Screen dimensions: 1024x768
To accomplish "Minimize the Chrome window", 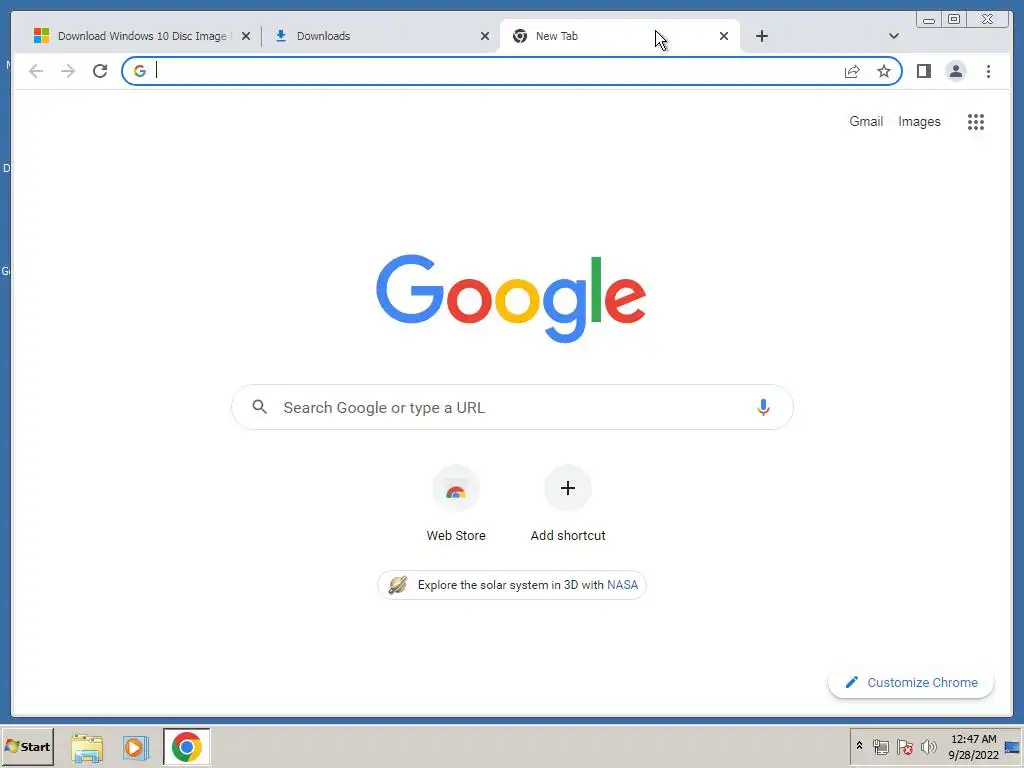I will (929, 20).
